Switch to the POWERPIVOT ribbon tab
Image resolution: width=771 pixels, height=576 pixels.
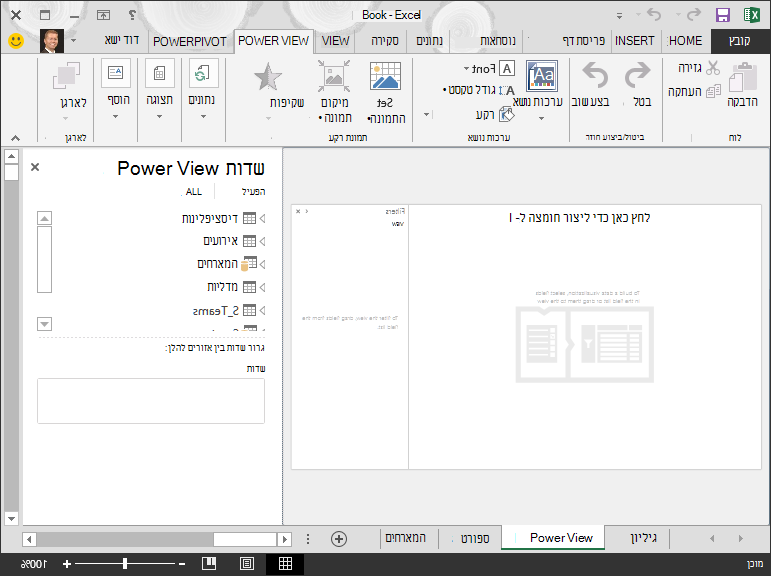coord(190,41)
